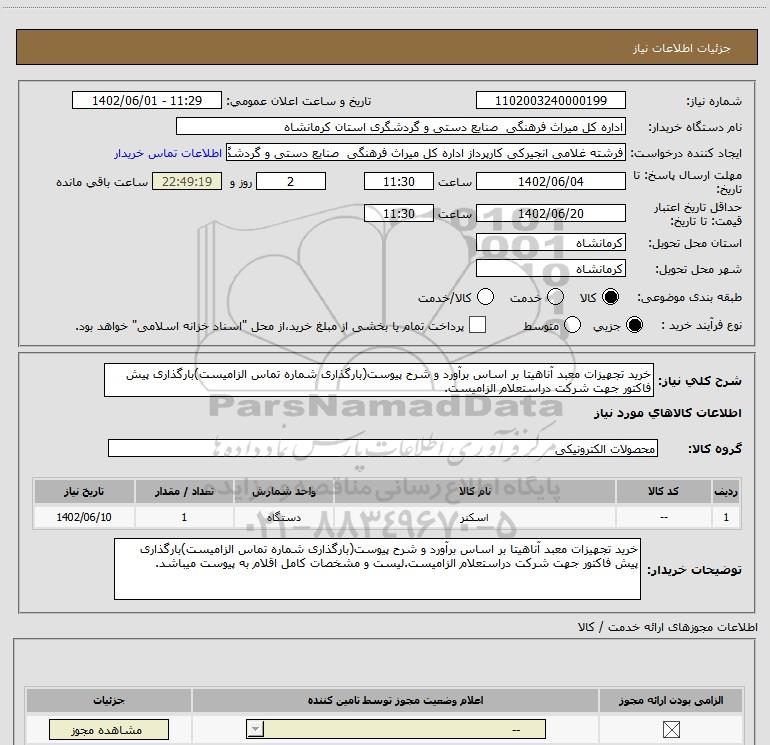Click the delivery province field کرمانشاه
Image resolution: width=770 pixels, height=745 pixels.
point(550,242)
